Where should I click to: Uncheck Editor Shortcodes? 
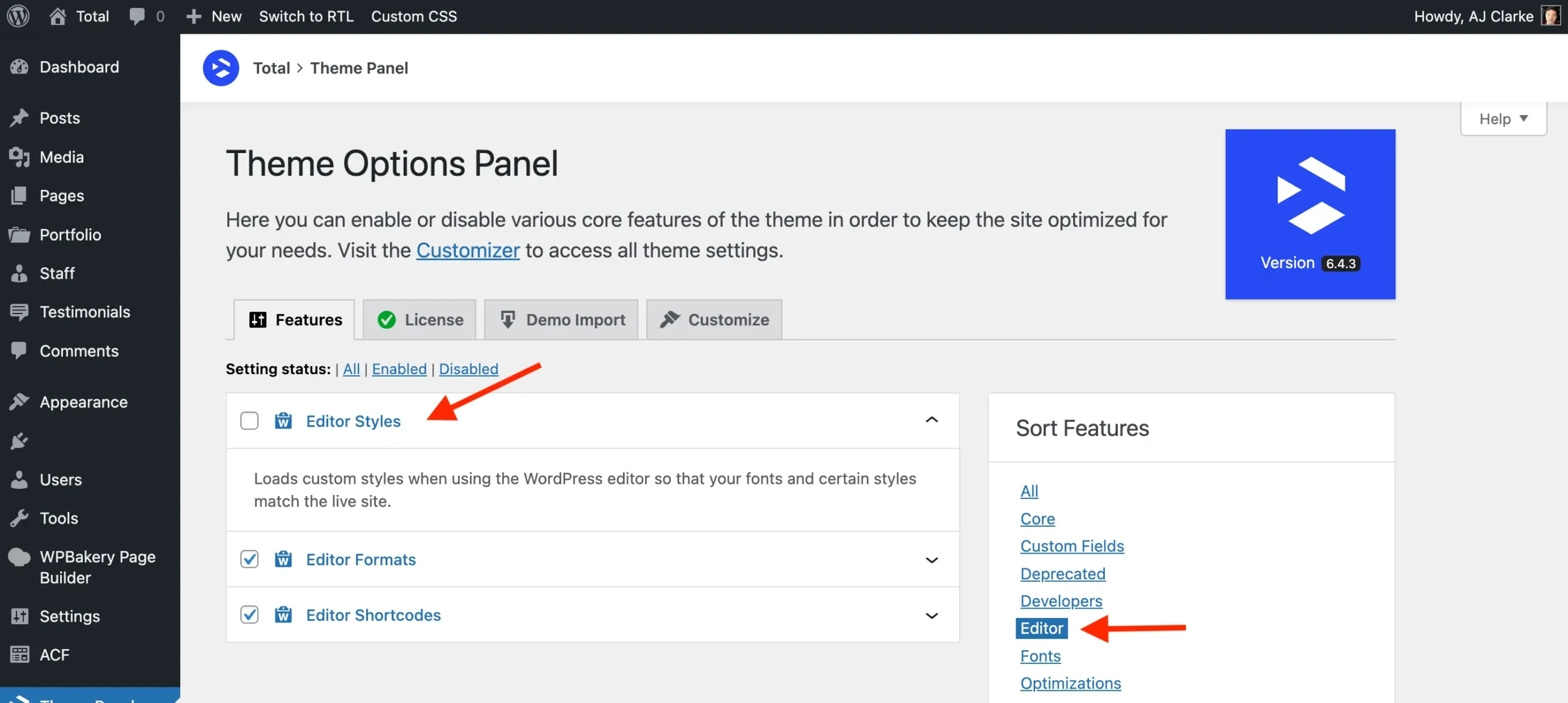249,615
